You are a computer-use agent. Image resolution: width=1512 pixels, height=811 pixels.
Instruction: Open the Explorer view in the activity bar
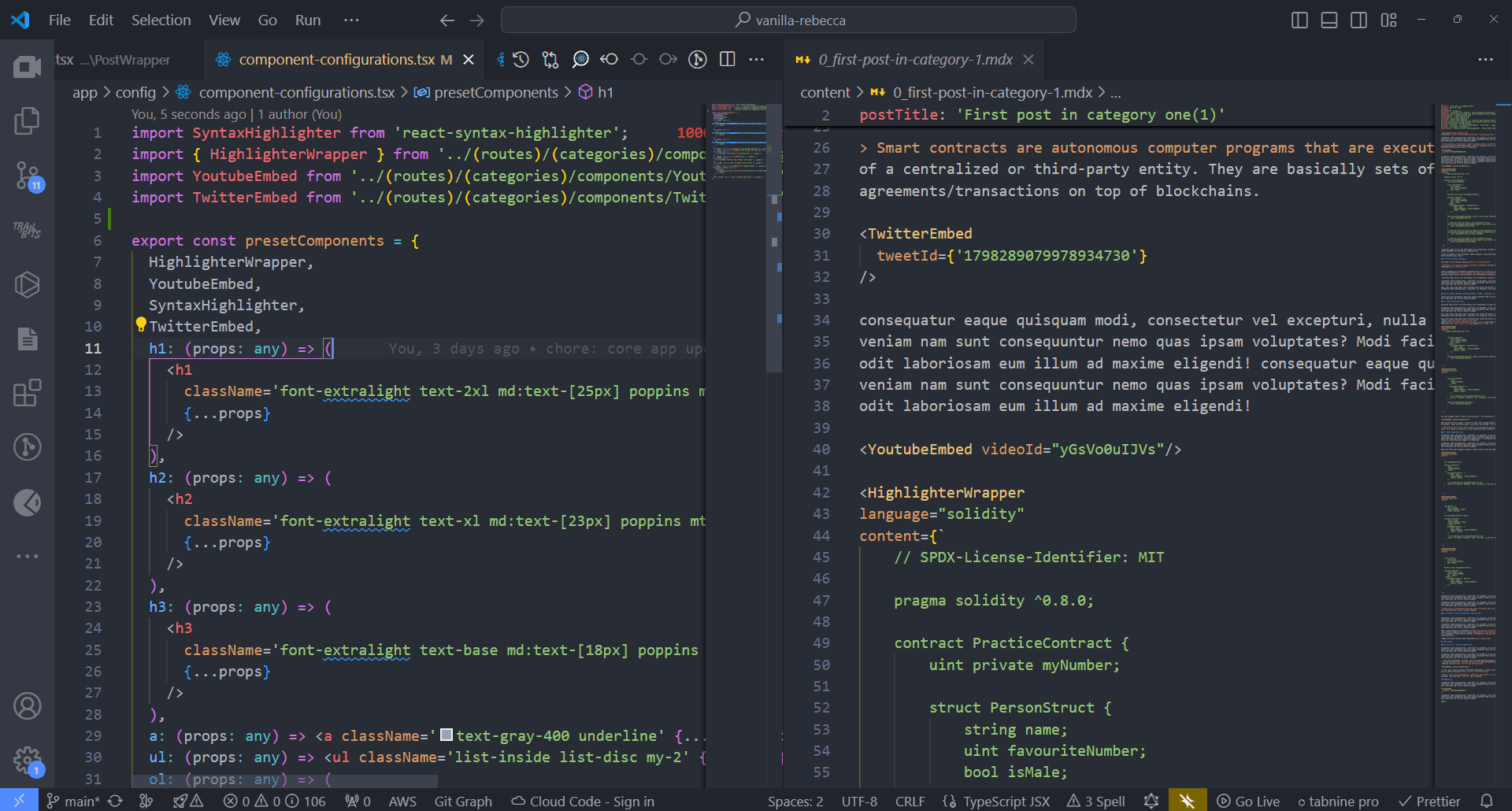coord(27,120)
